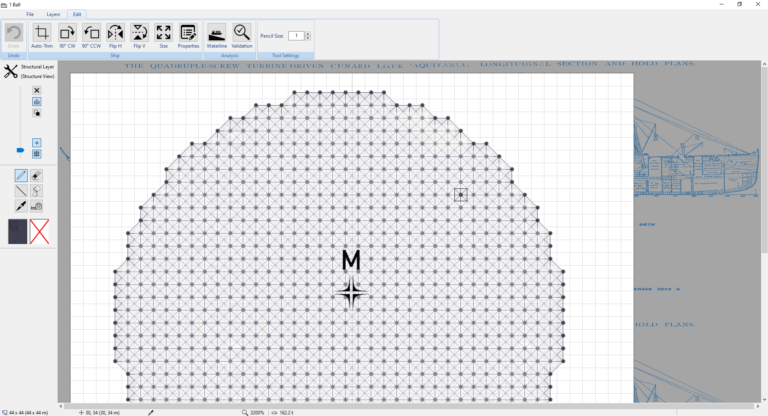Open the File tab

[x=30, y=15]
